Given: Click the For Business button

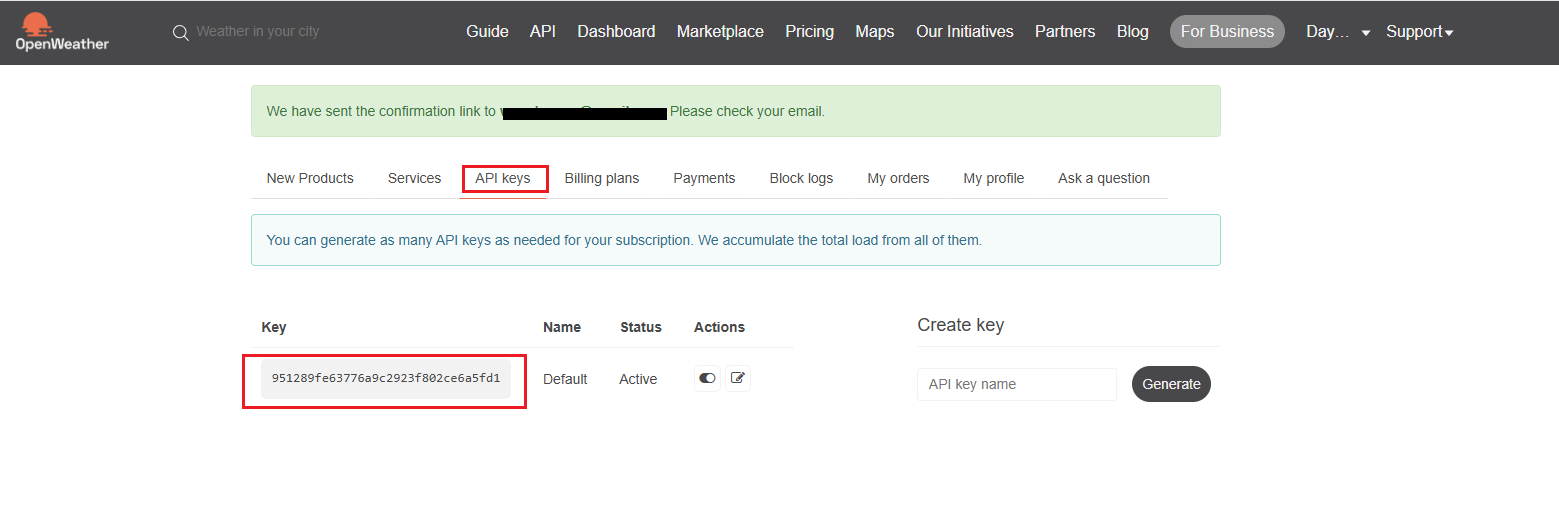Looking at the screenshot, I should coord(1227,32).
